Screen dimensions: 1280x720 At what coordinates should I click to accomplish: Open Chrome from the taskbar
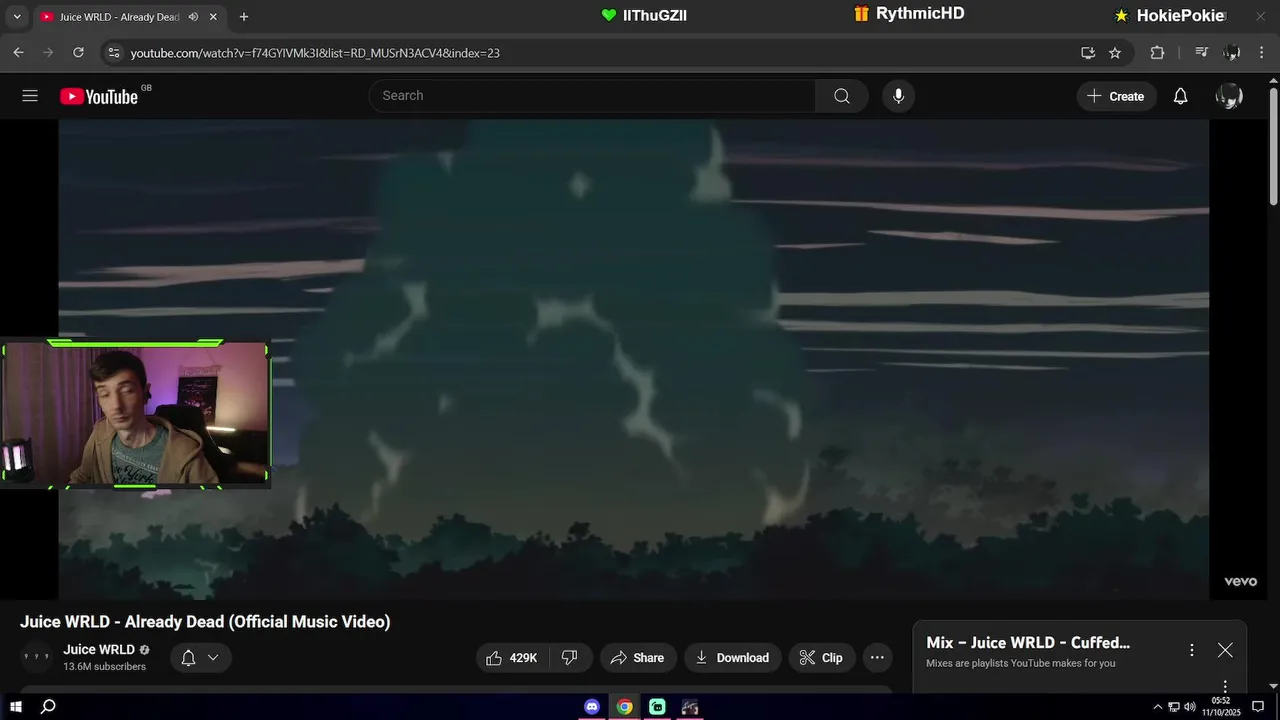coord(624,707)
